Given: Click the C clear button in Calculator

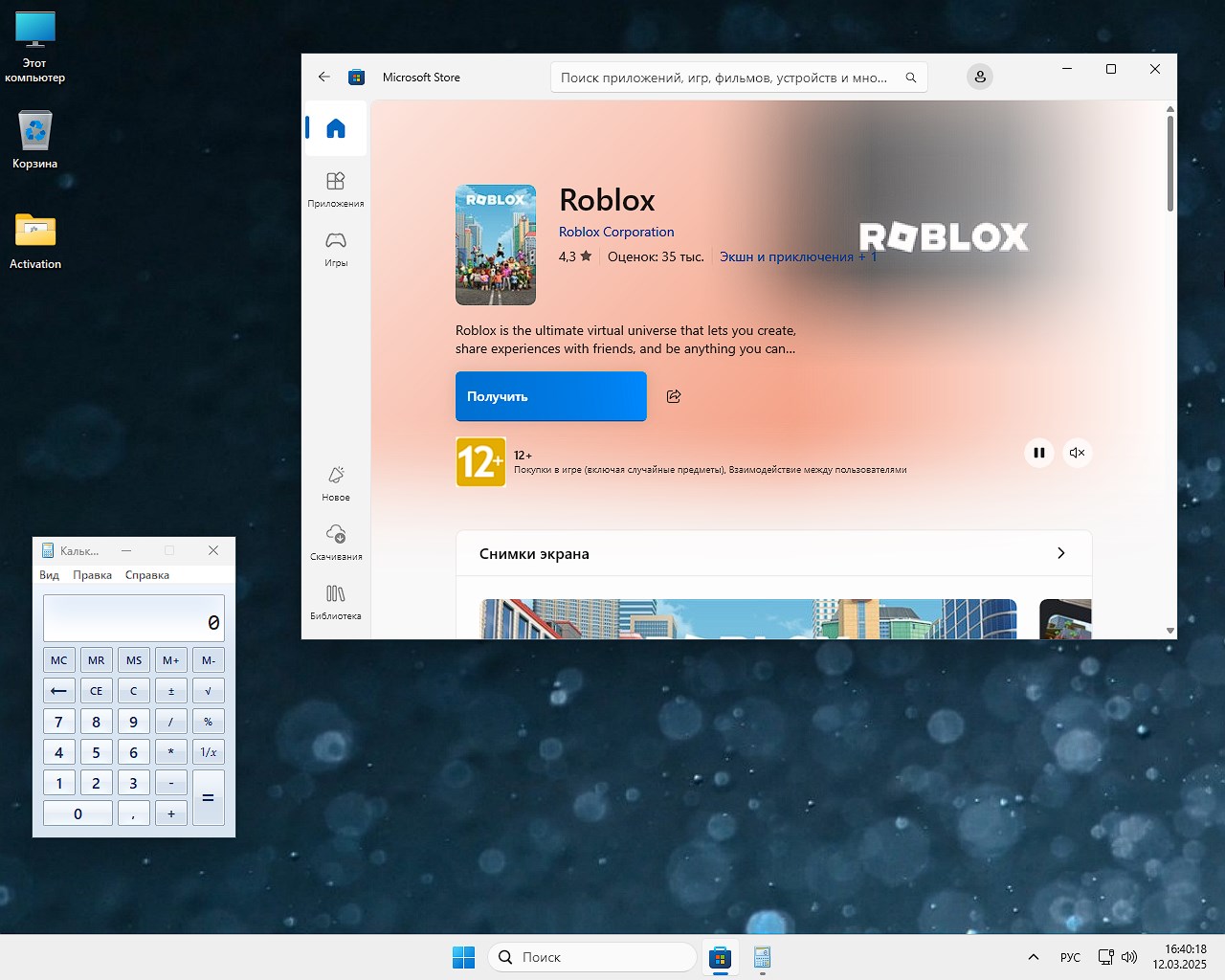Looking at the screenshot, I should [x=134, y=691].
